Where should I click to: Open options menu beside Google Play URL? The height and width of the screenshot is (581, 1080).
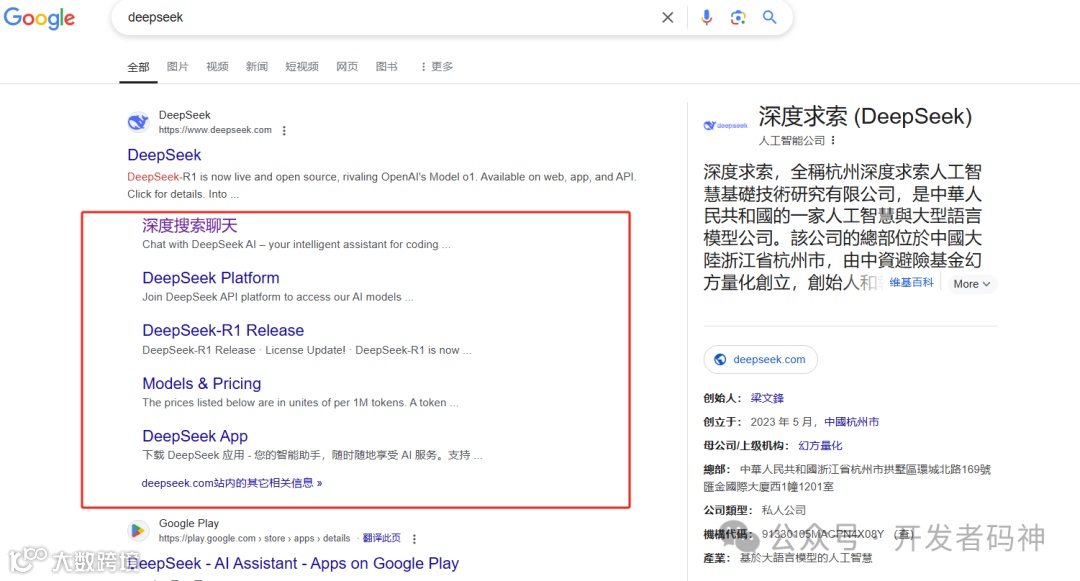(x=414, y=539)
